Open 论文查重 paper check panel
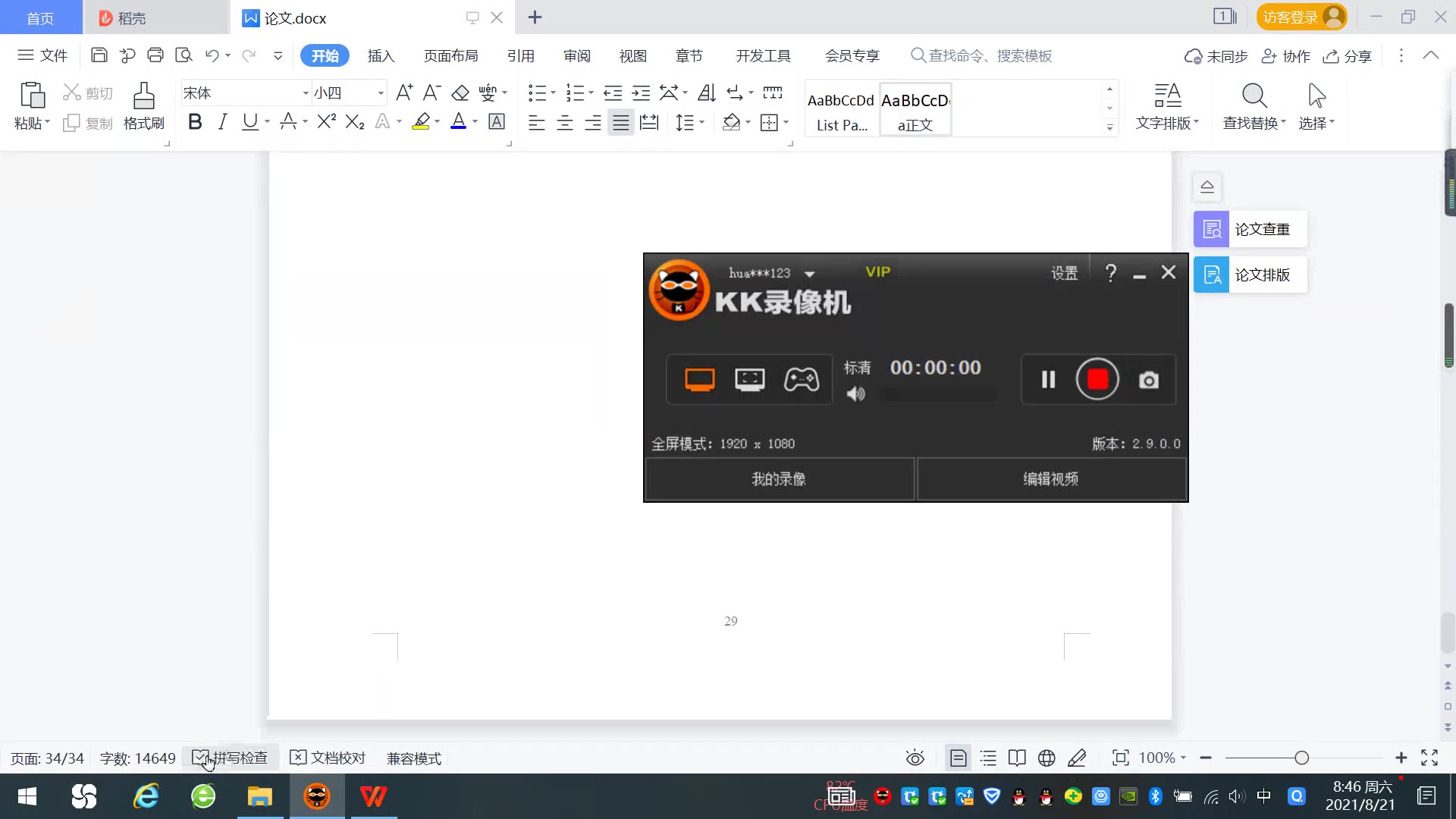 [1250, 229]
